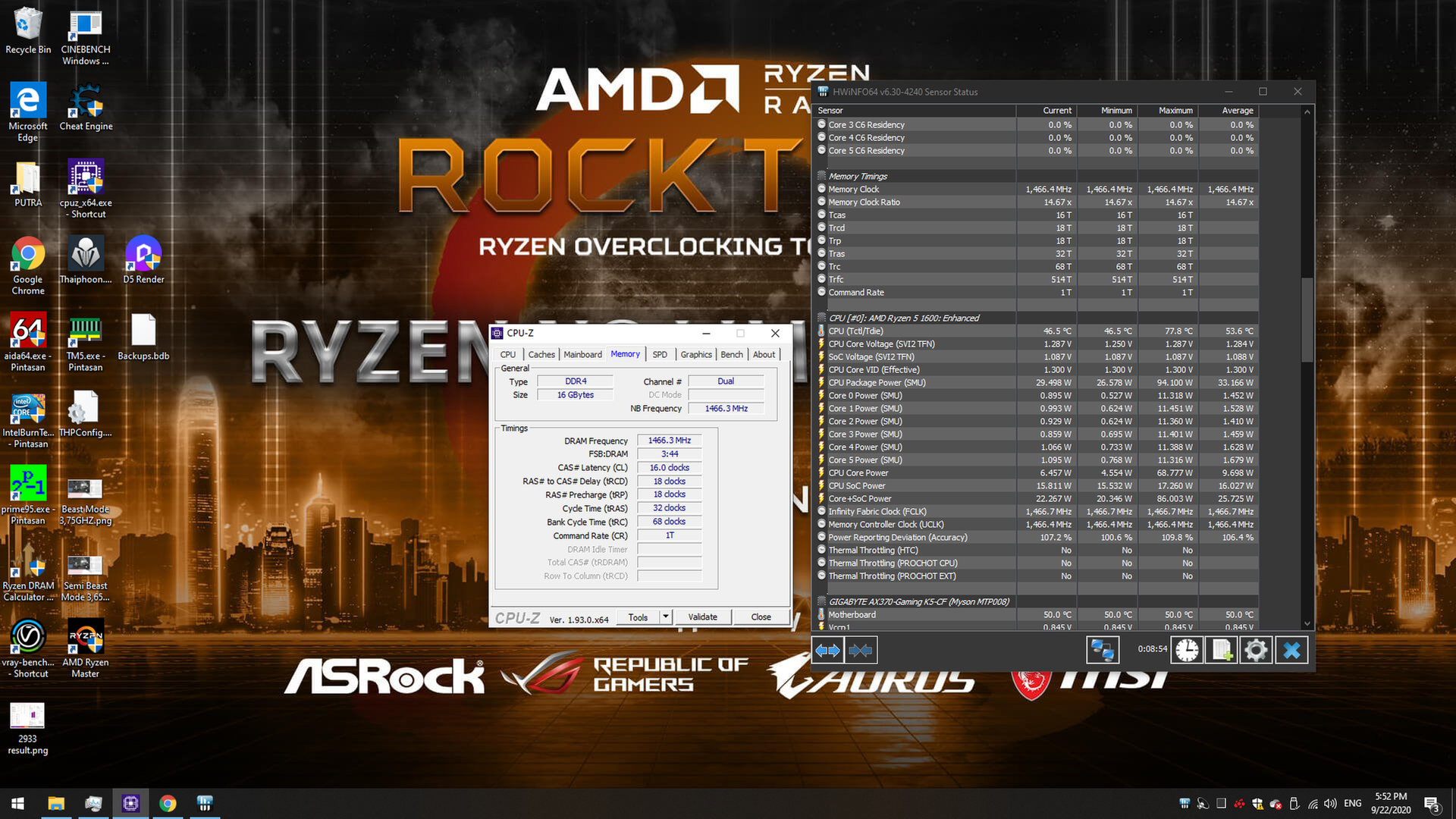Start HWiNFO logging to file icon

coord(1221,650)
